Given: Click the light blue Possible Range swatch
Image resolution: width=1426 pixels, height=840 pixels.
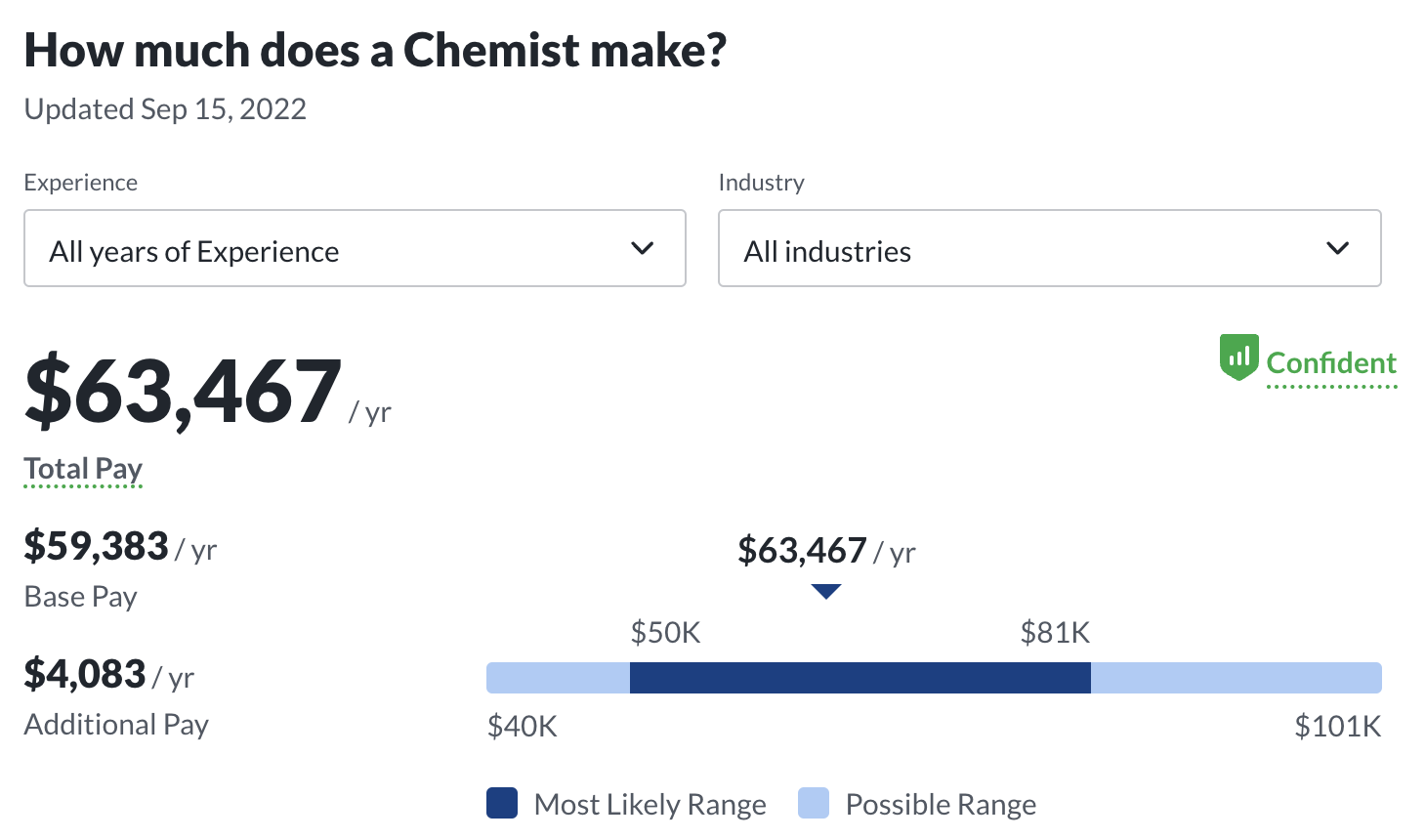Looking at the screenshot, I should click(814, 803).
